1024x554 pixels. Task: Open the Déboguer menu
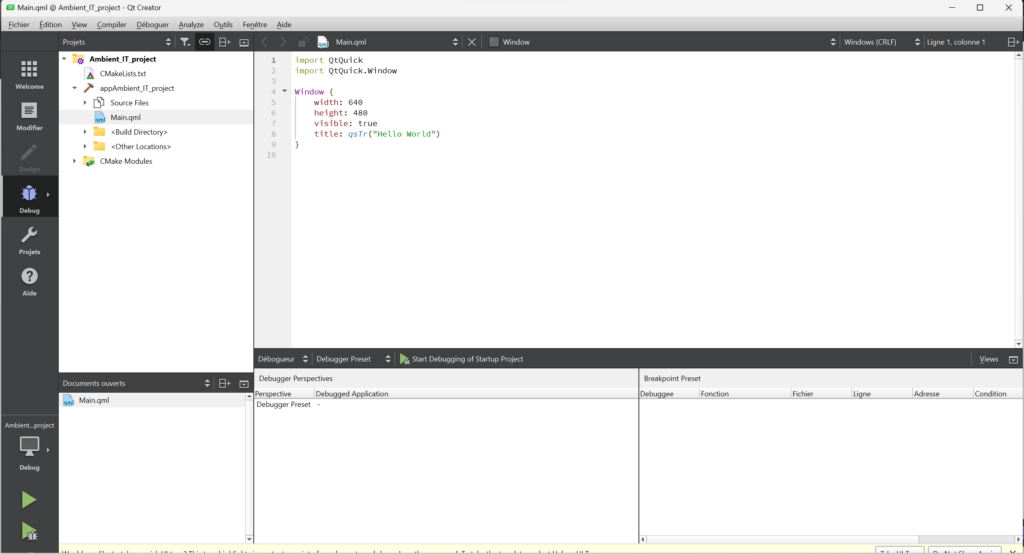click(x=152, y=24)
